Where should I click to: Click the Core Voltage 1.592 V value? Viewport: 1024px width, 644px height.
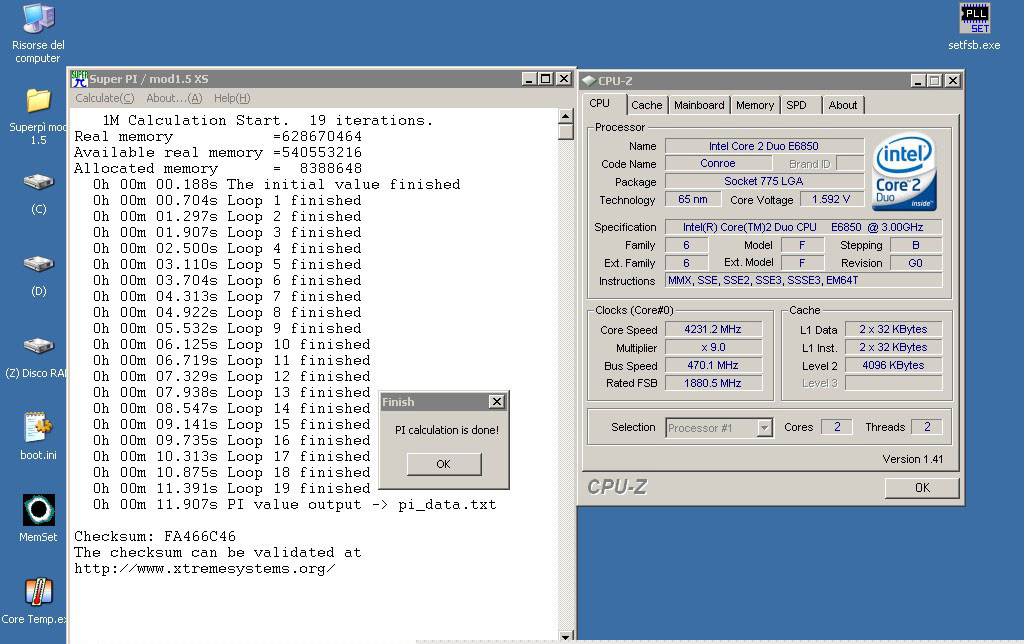[831, 199]
